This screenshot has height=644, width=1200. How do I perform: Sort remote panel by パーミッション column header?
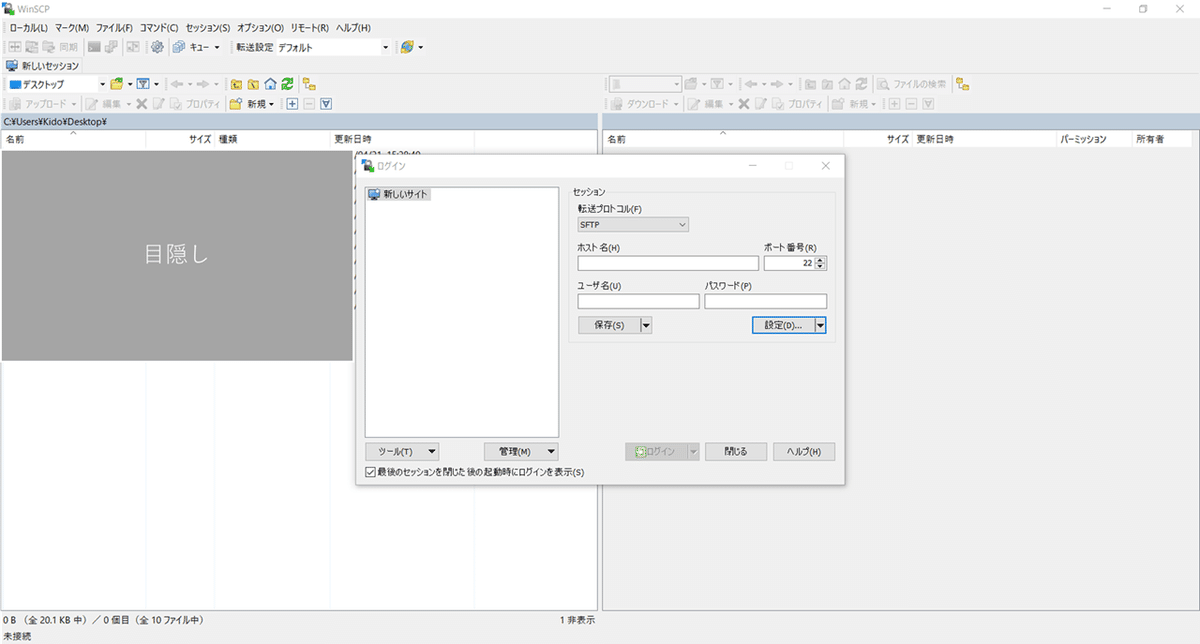1093,140
